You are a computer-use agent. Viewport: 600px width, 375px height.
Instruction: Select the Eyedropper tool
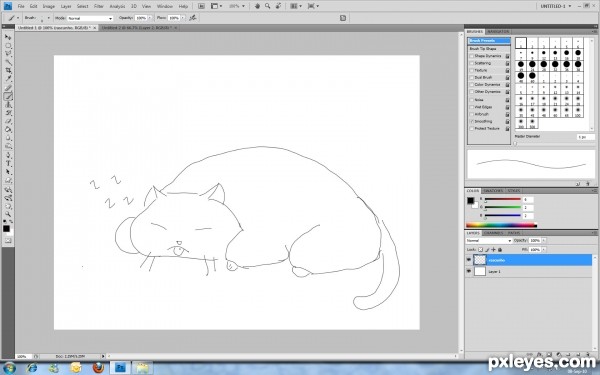(x=8, y=79)
